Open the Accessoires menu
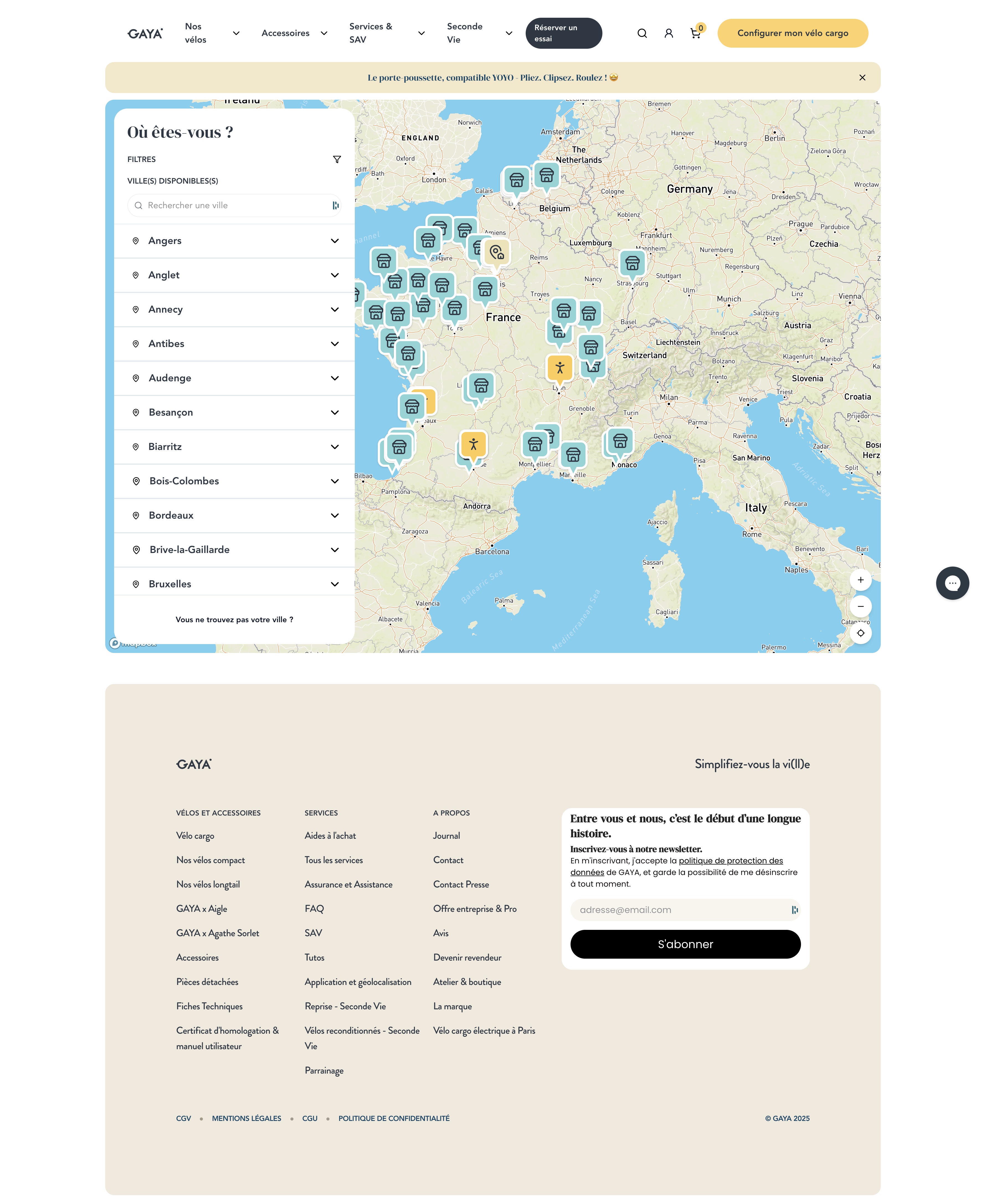The image size is (986, 1204). coord(294,33)
